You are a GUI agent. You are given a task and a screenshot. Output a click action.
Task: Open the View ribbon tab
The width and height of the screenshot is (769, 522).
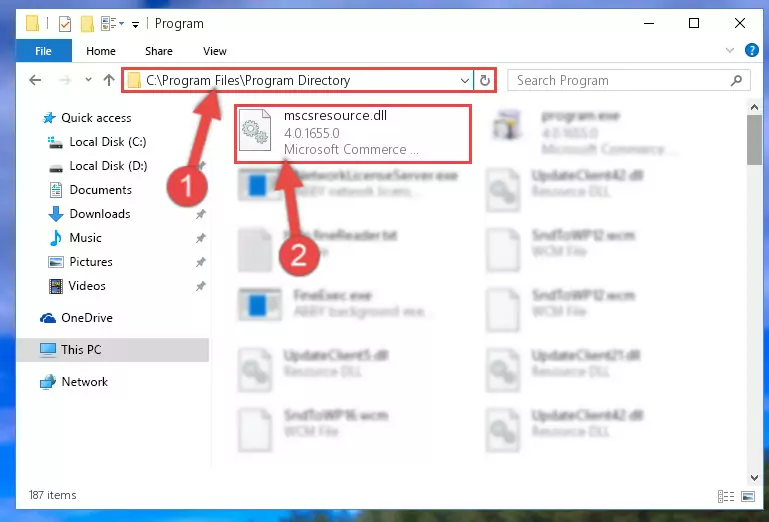pyautogui.click(x=215, y=51)
